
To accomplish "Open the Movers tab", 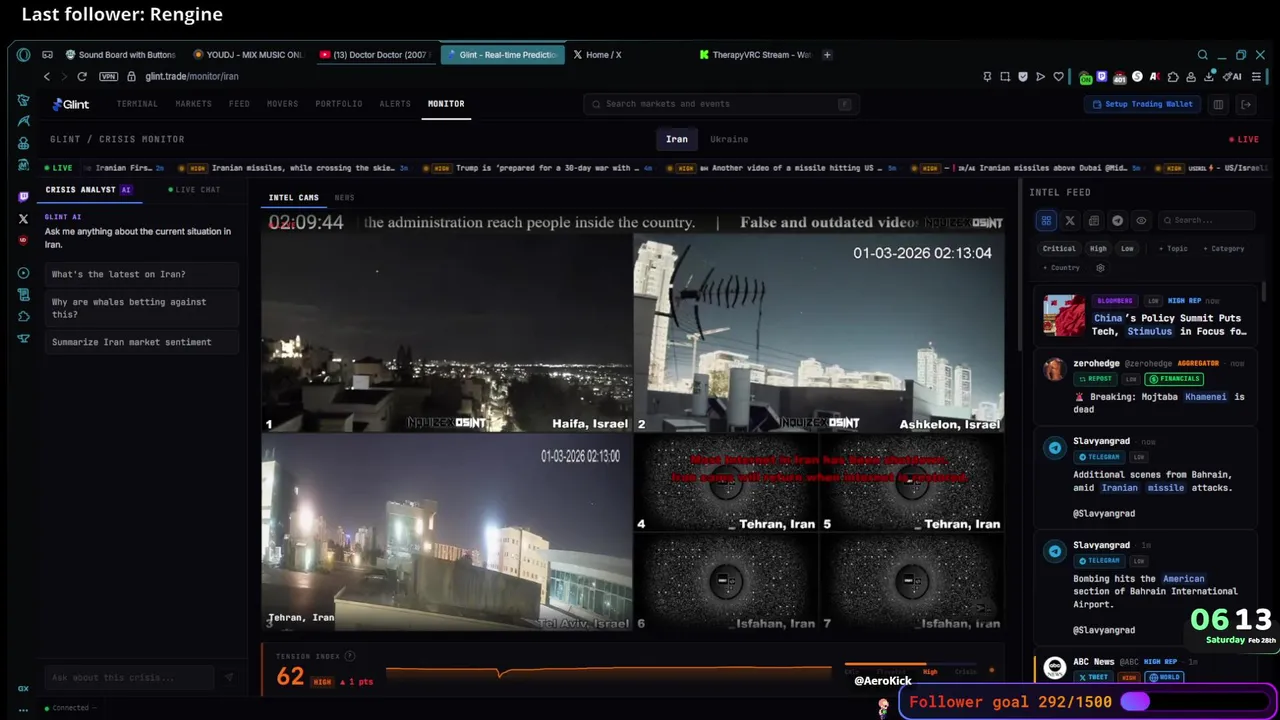I will (x=282, y=104).
